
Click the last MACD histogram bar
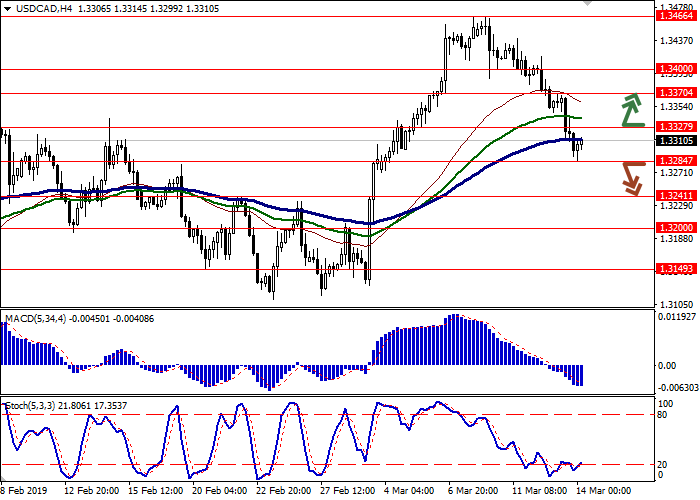(581, 375)
